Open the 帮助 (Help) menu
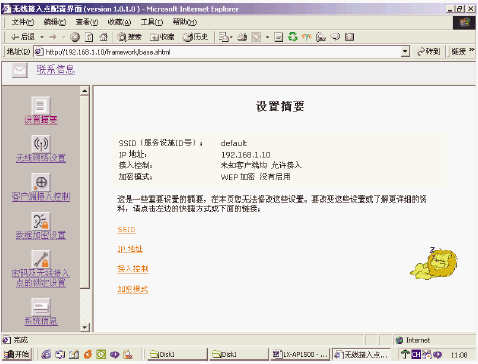478x364 pixels. click(184, 22)
